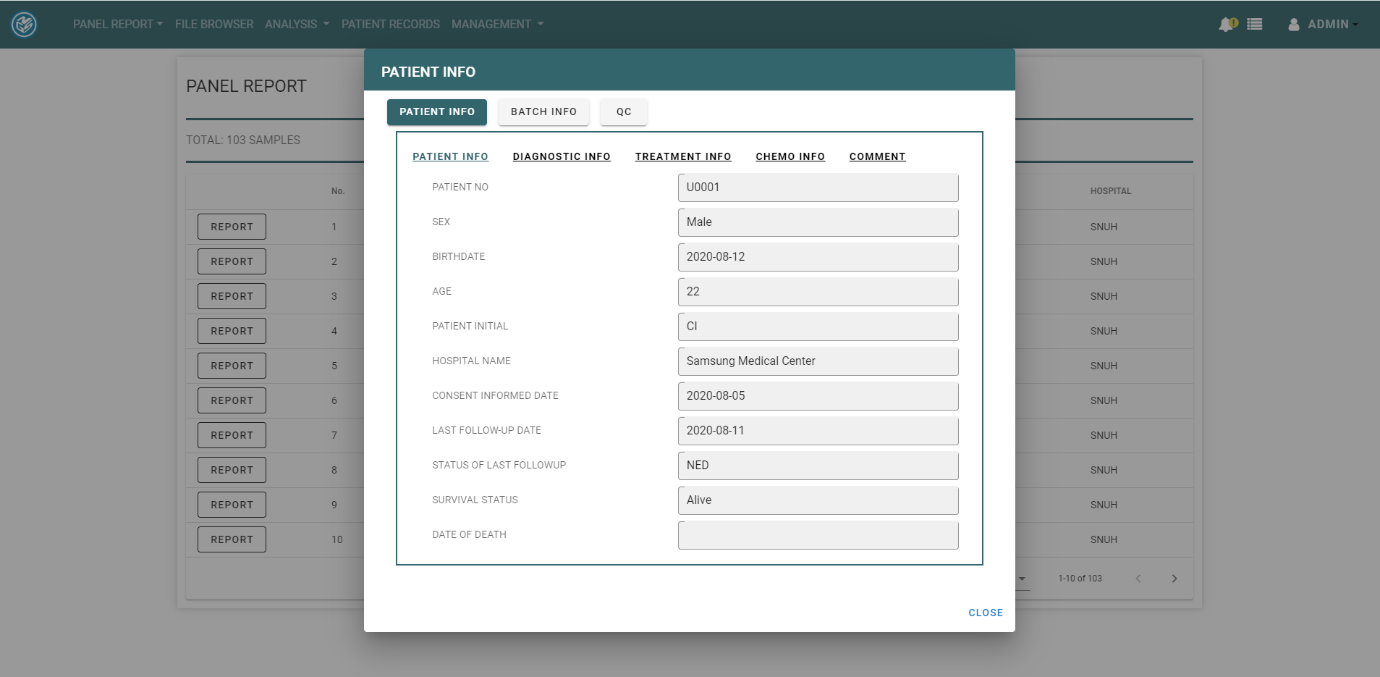The image size is (1380, 677).
Task: Click the app logo icon in navbar
Action: pos(24,24)
